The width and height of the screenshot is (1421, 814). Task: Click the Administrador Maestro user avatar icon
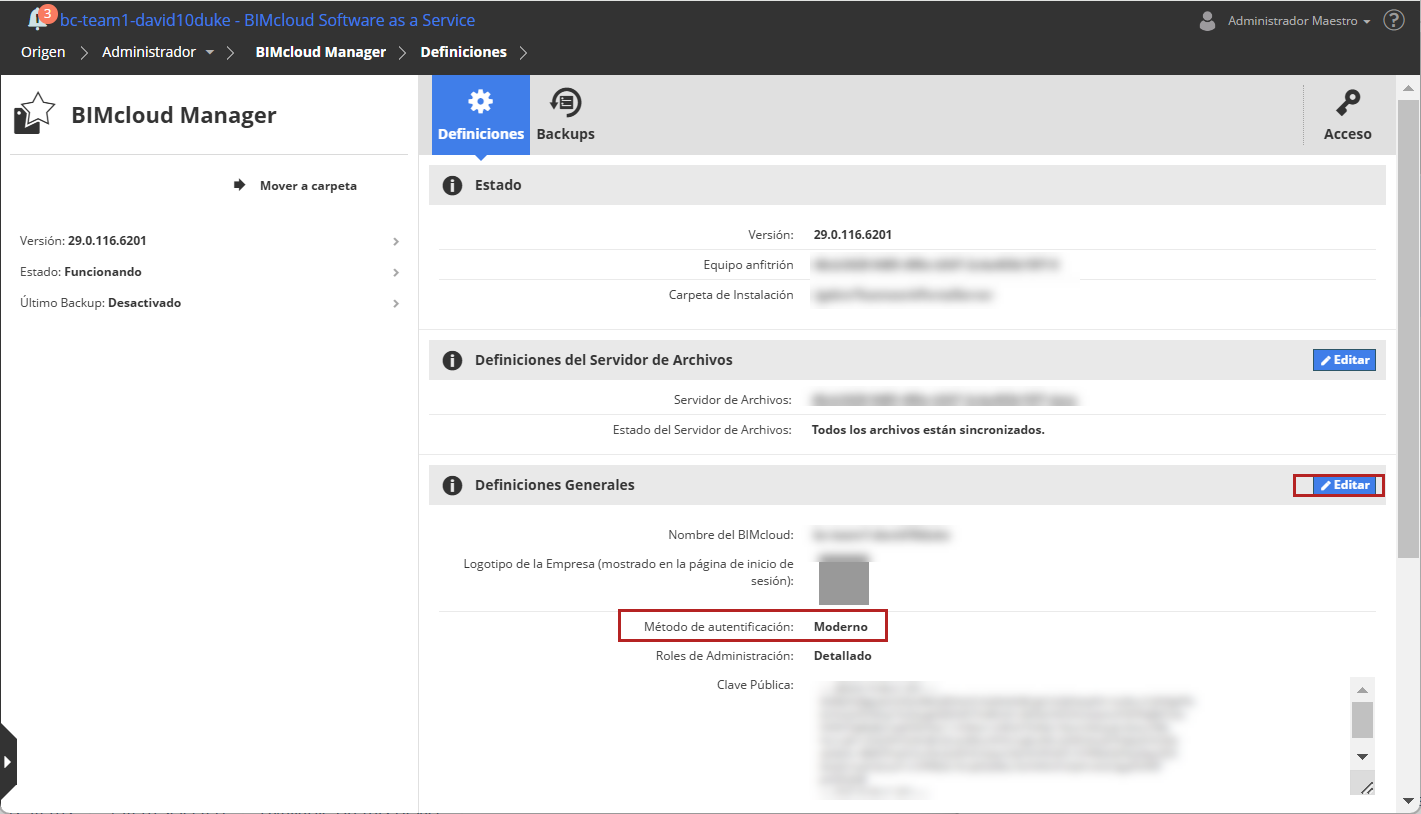(1208, 21)
